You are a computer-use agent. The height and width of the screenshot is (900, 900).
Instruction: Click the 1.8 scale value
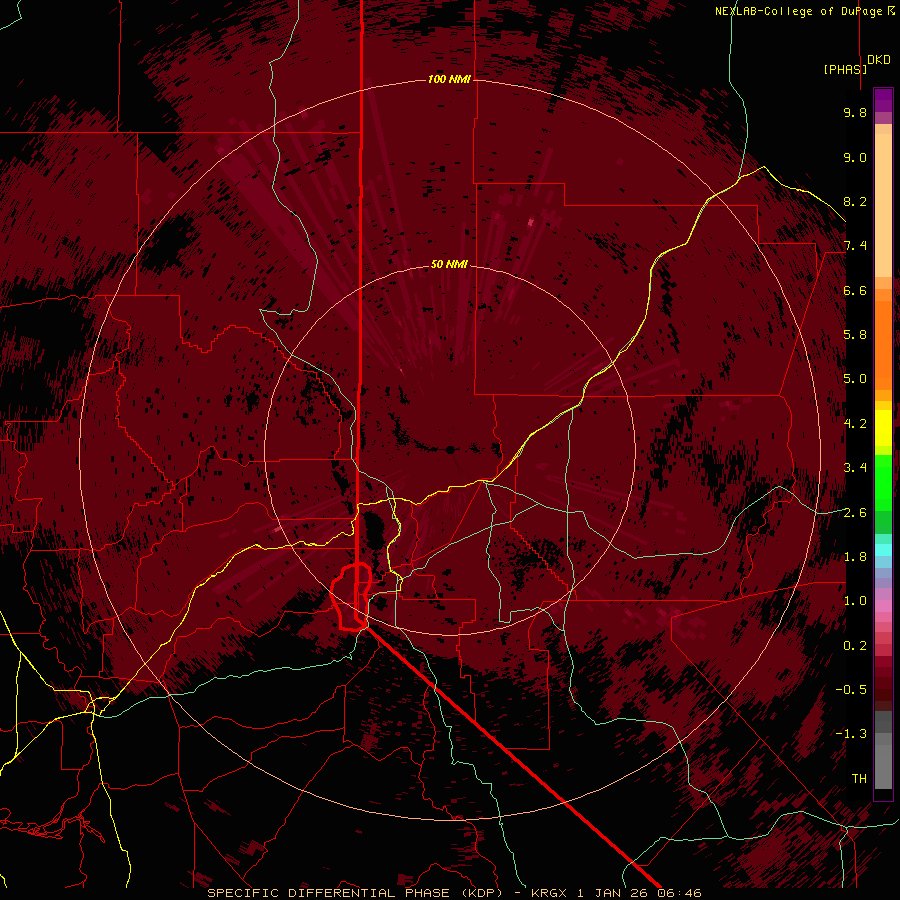pos(855,557)
